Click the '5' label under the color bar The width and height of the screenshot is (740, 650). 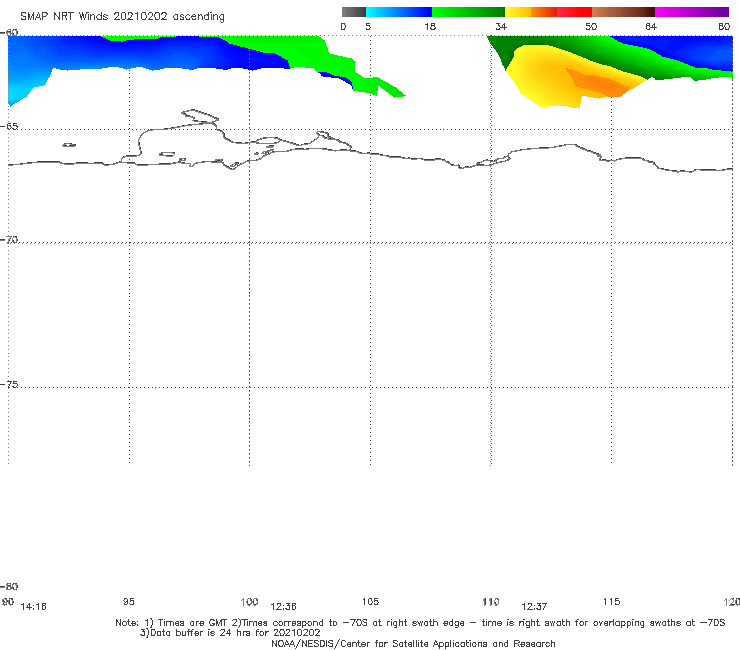coord(368,27)
